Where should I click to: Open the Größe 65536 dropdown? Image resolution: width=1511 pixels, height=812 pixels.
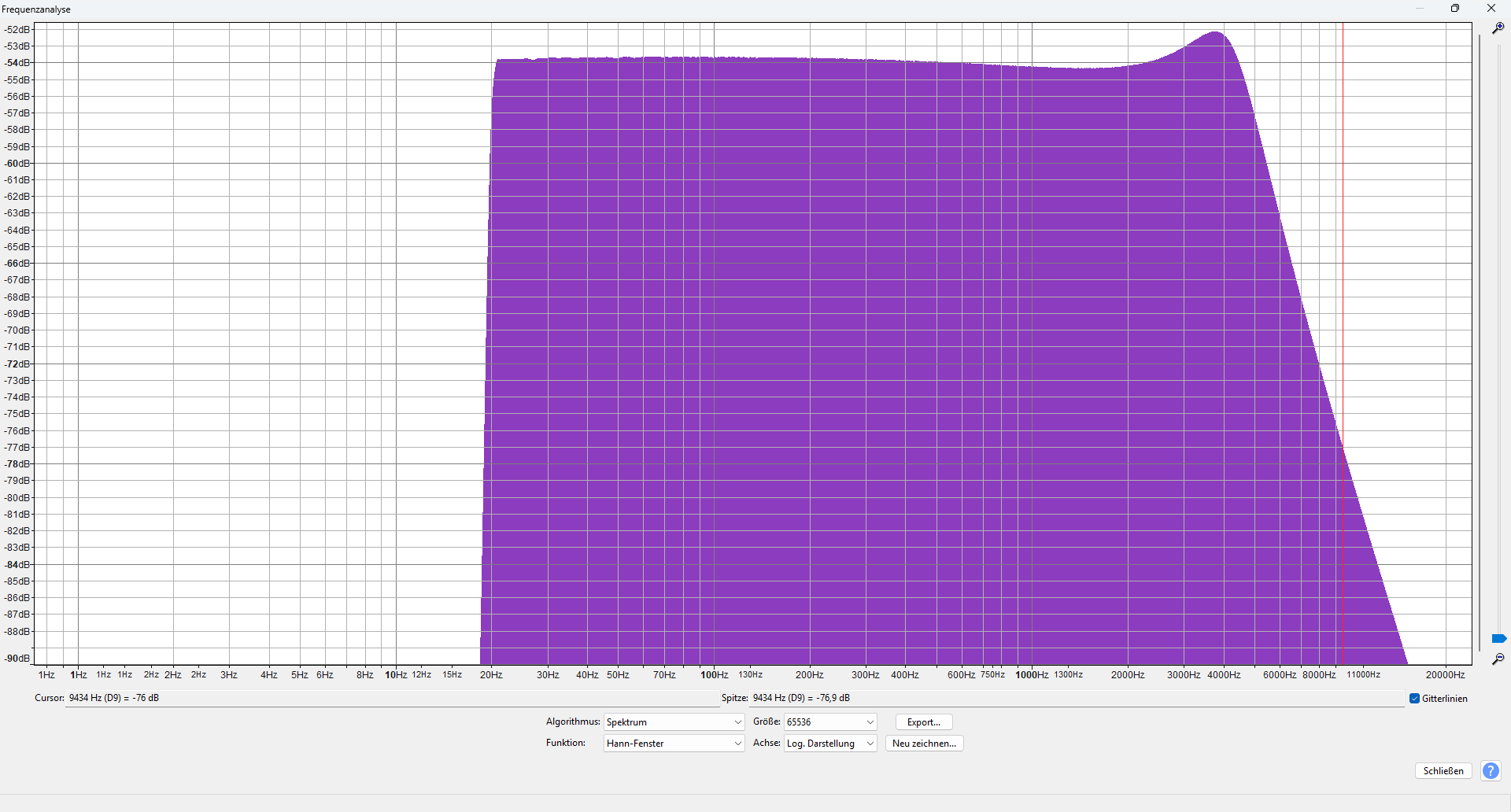point(830,722)
